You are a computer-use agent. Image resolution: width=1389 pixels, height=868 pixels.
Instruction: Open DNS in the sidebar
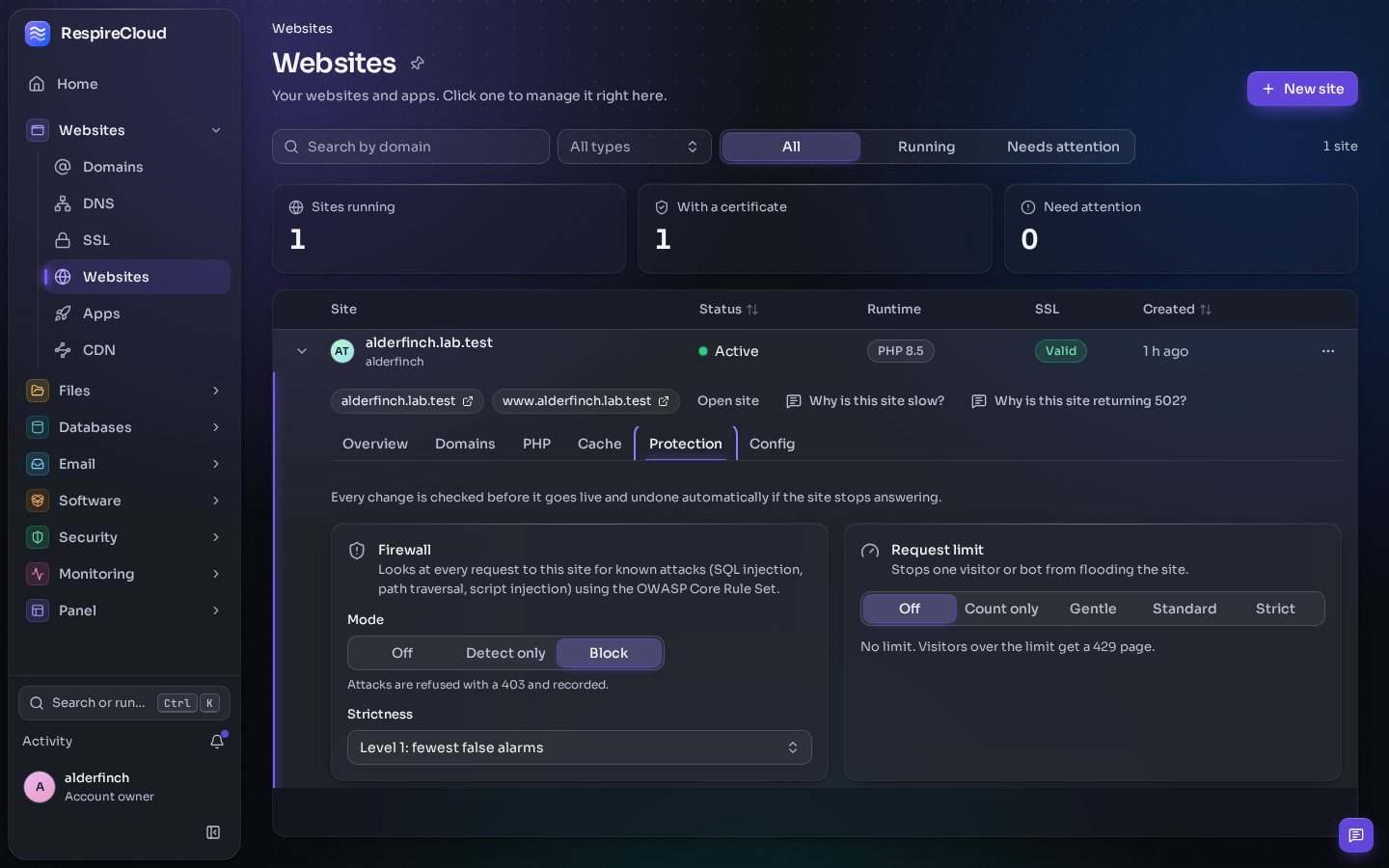pyautogui.click(x=137, y=203)
